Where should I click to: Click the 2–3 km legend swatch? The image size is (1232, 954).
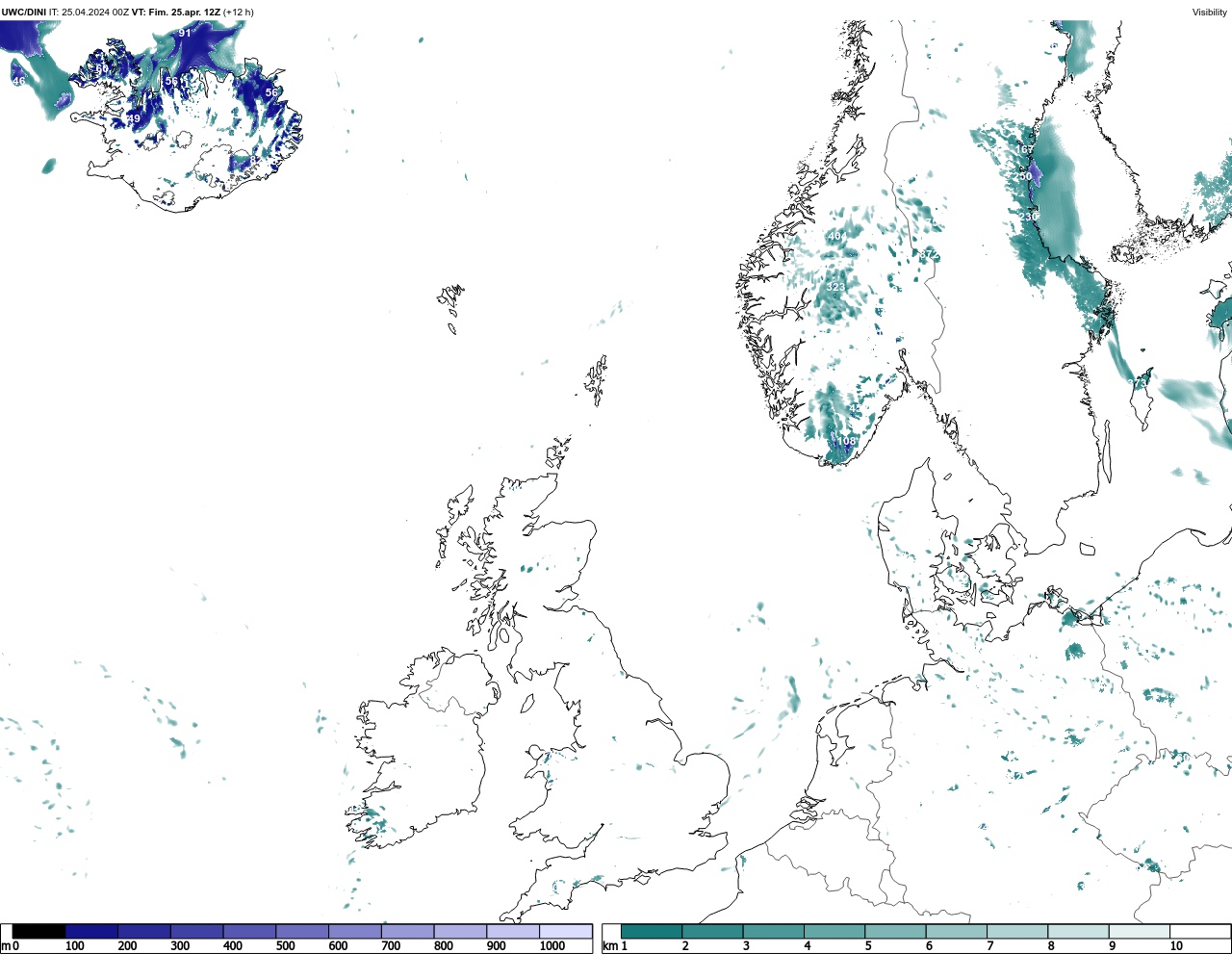coord(712,931)
